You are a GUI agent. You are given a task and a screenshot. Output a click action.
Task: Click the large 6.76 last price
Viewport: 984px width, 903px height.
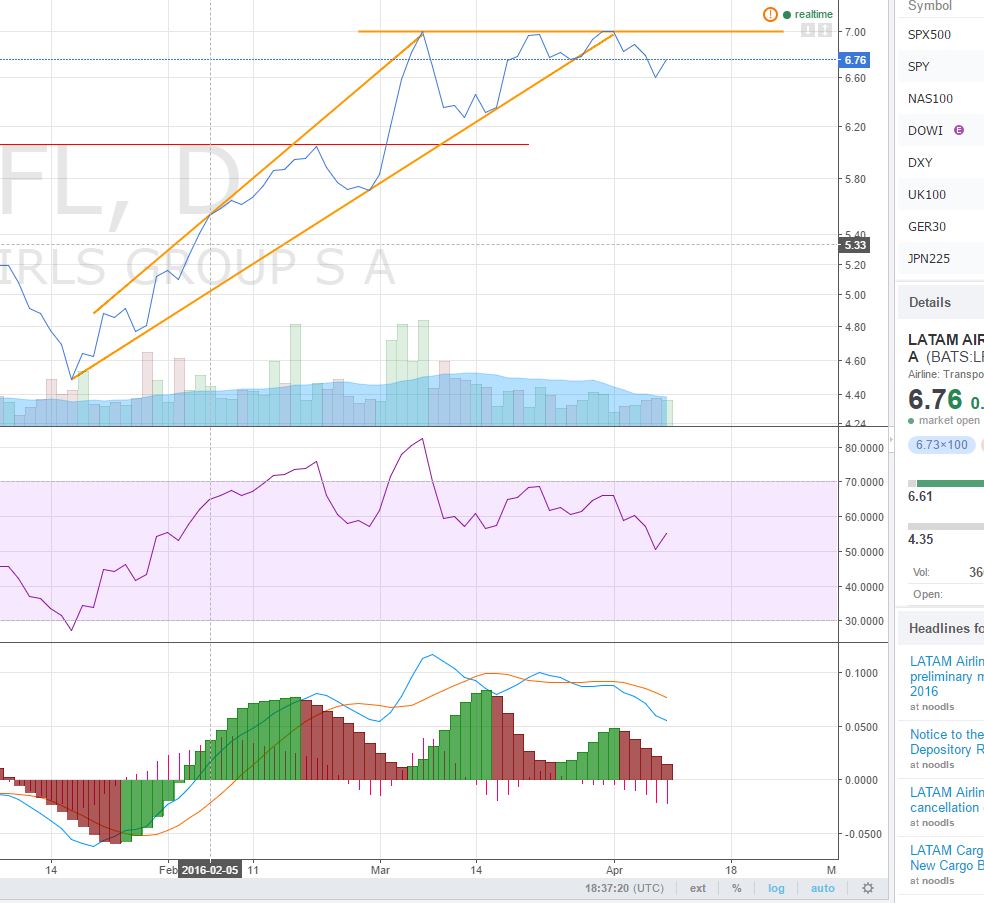click(935, 399)
